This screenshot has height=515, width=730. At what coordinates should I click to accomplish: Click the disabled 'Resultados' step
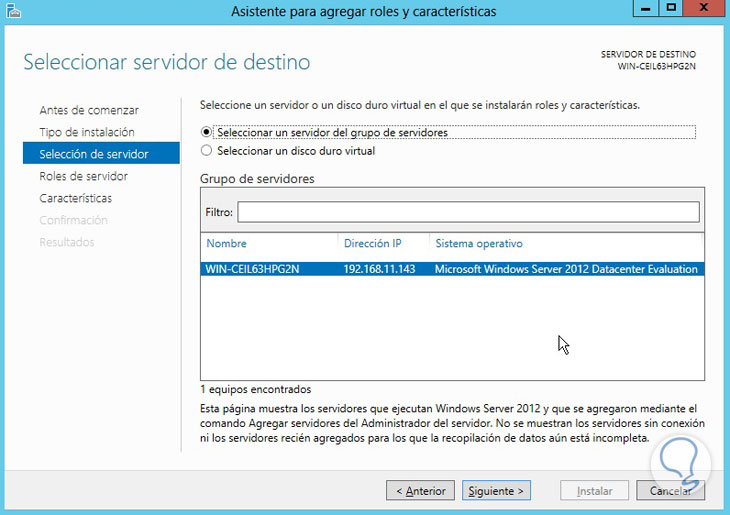click(67, 242)
